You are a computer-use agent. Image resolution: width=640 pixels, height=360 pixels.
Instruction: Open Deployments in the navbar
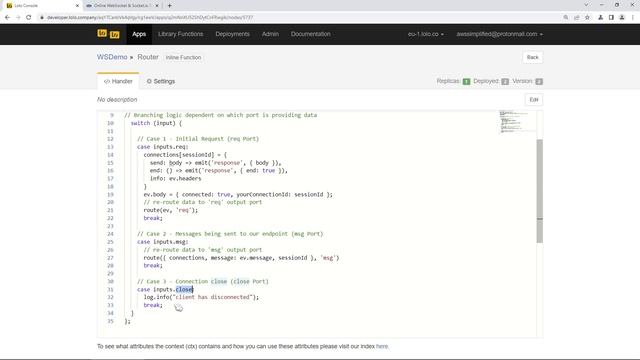point(232,34)
